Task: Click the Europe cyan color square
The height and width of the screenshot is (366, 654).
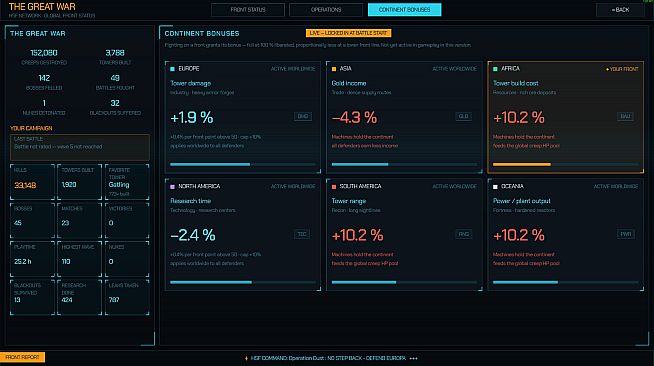Action: (172, 69)
